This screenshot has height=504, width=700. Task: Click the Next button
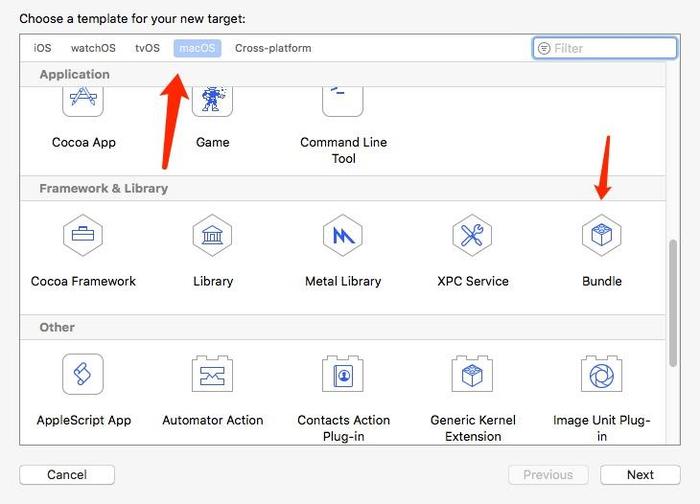tap(640, 475)
